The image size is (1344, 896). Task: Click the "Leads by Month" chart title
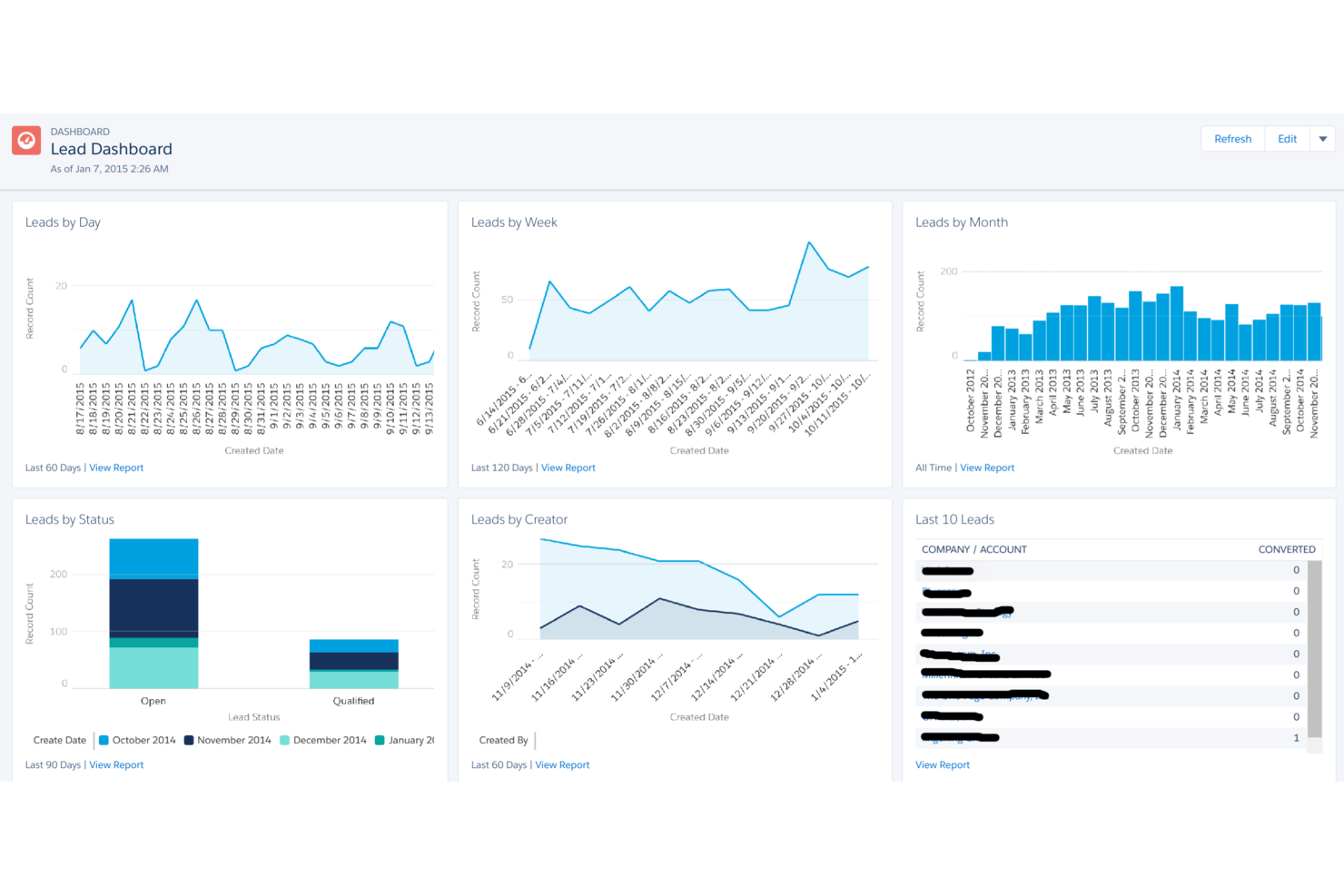click(x=962, y=222)
